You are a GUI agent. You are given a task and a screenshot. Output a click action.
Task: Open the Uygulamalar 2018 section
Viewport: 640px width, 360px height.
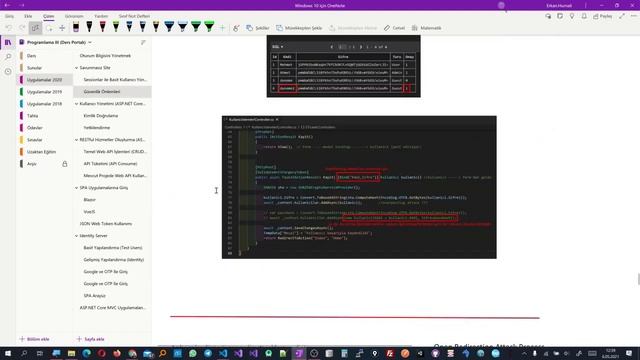pyautogui.click(x=44, y=104)
